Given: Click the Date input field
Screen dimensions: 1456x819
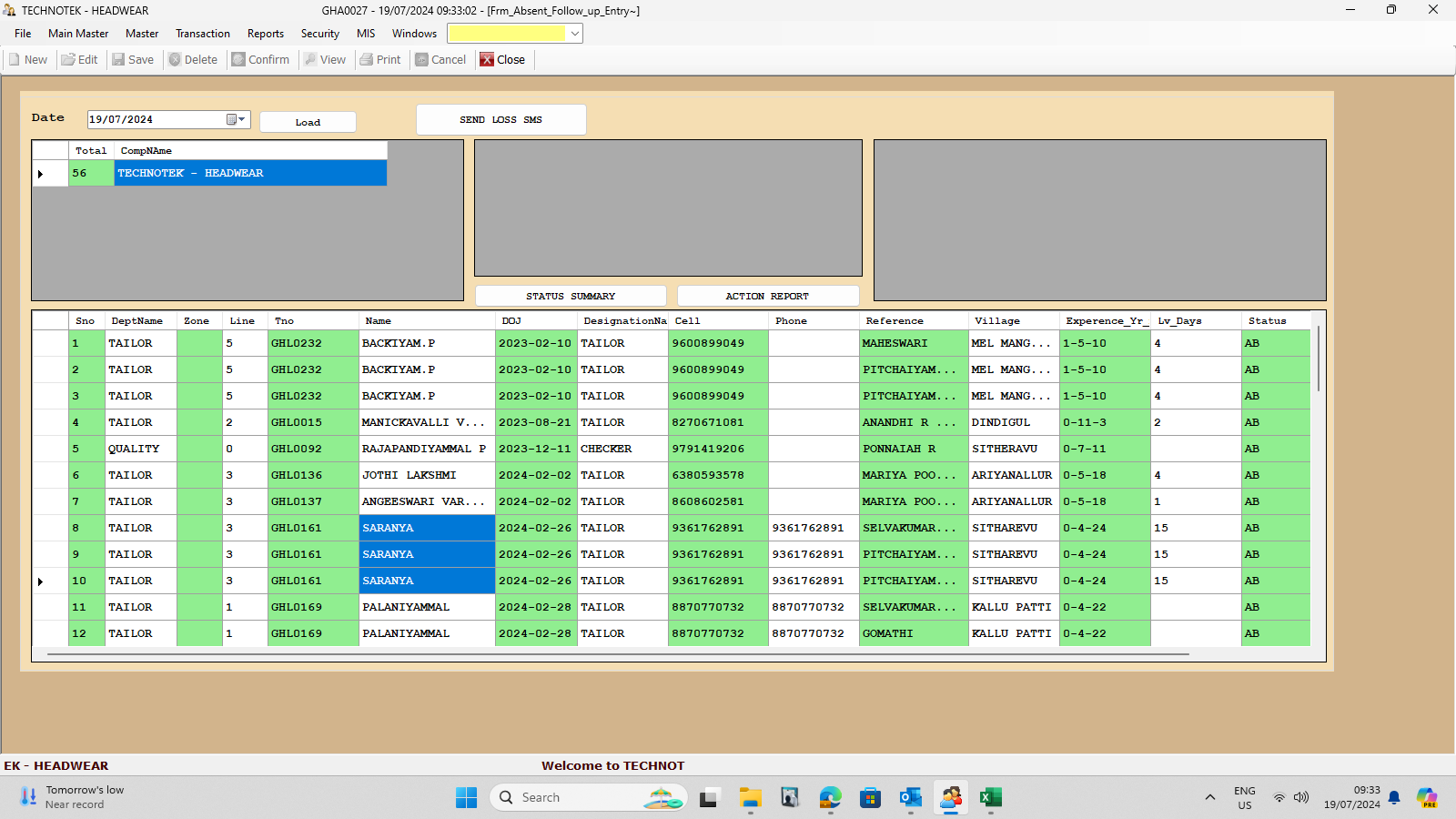Looking at the screenshot, I should point(155,119).
